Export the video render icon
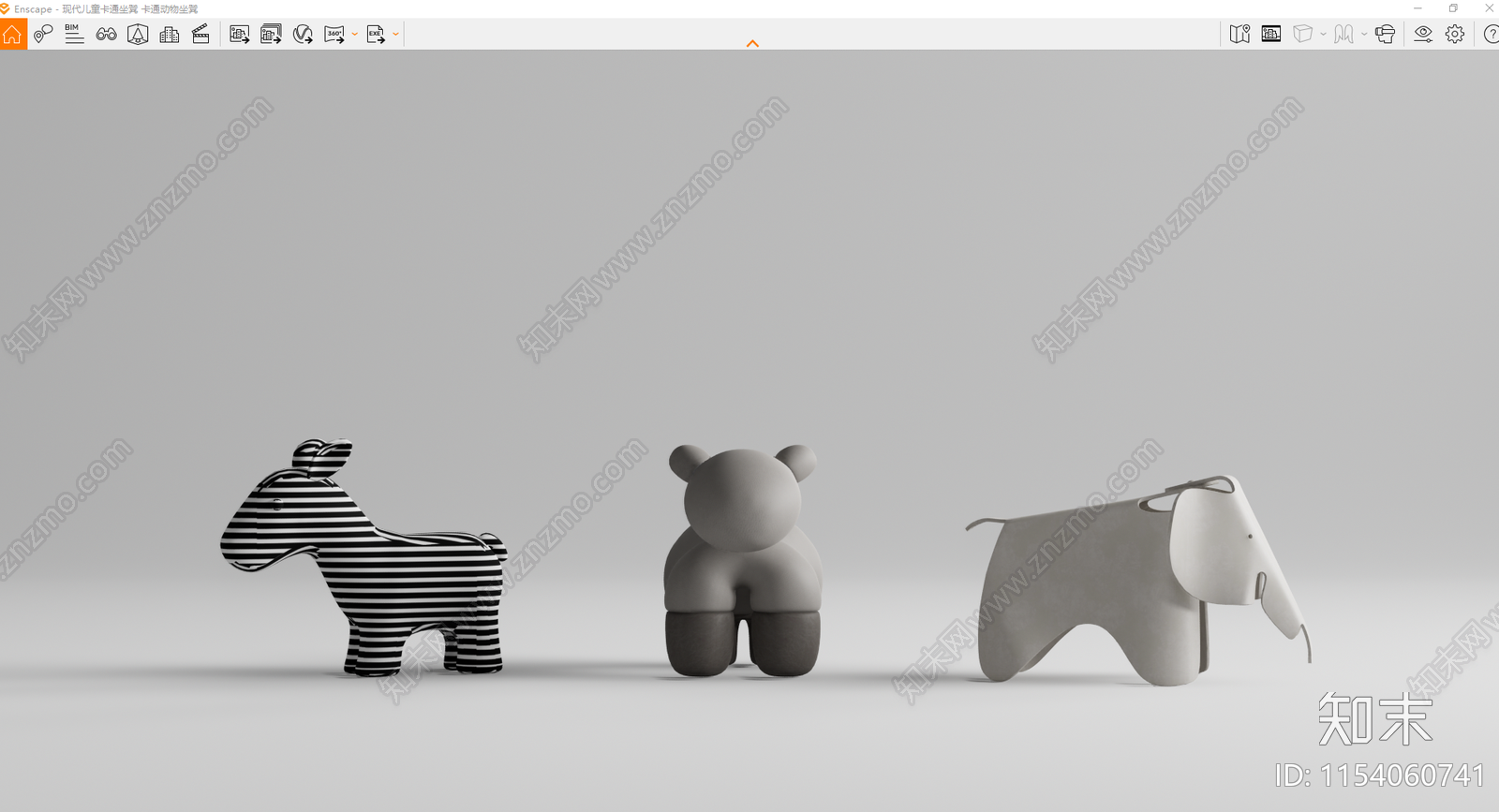This screenshot has height=812, width=1499. tap(303, 35)
